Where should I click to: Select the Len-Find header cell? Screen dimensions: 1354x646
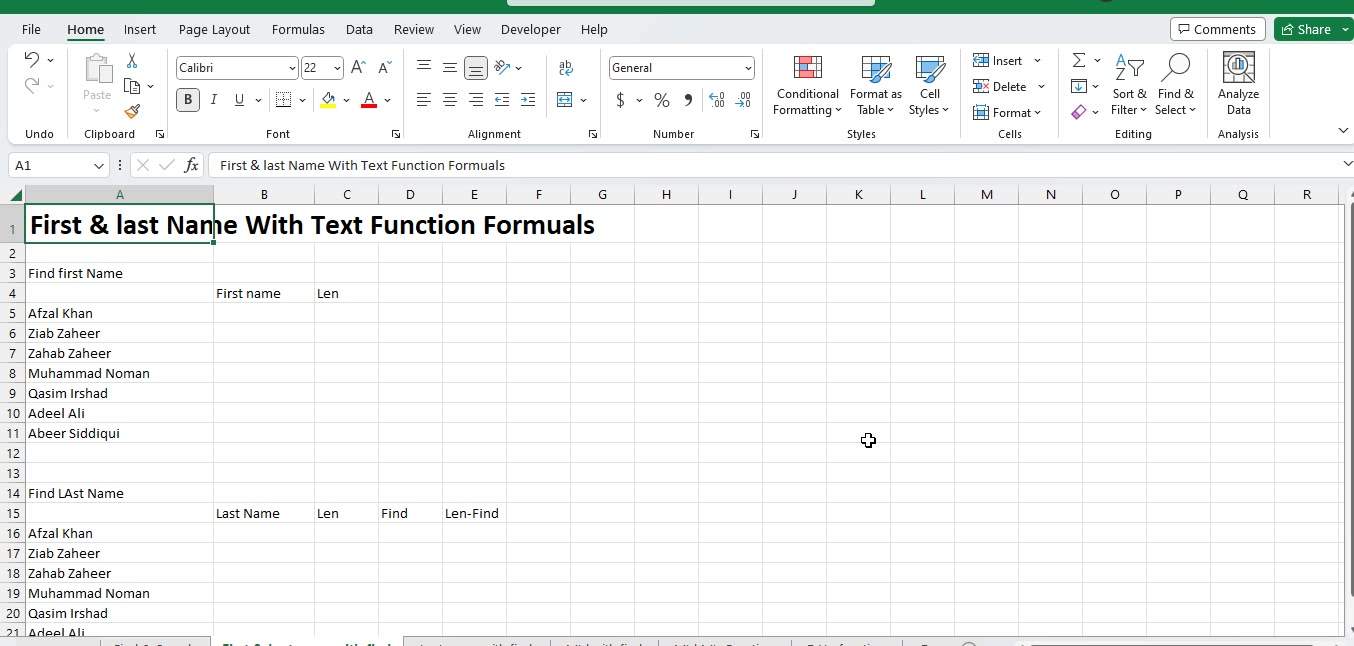click(x=474, y=513)
